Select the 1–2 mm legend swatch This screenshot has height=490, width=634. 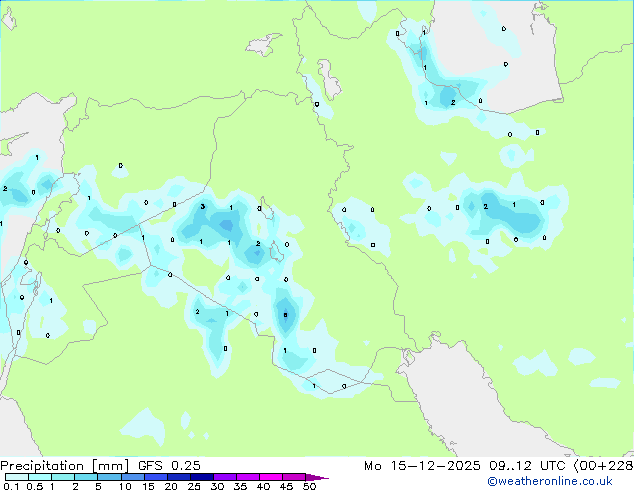[x=63, y=477]
